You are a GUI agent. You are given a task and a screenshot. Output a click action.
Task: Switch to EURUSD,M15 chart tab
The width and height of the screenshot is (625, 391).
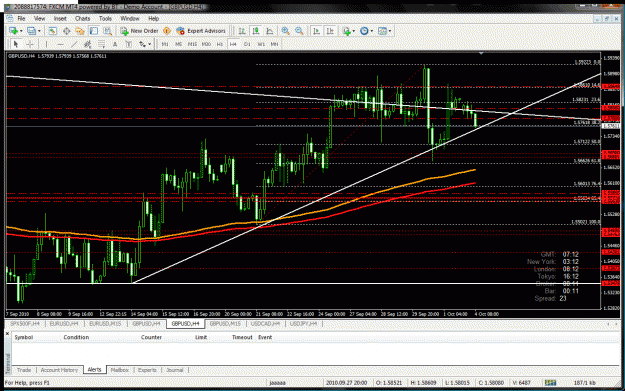pos(105,324)
